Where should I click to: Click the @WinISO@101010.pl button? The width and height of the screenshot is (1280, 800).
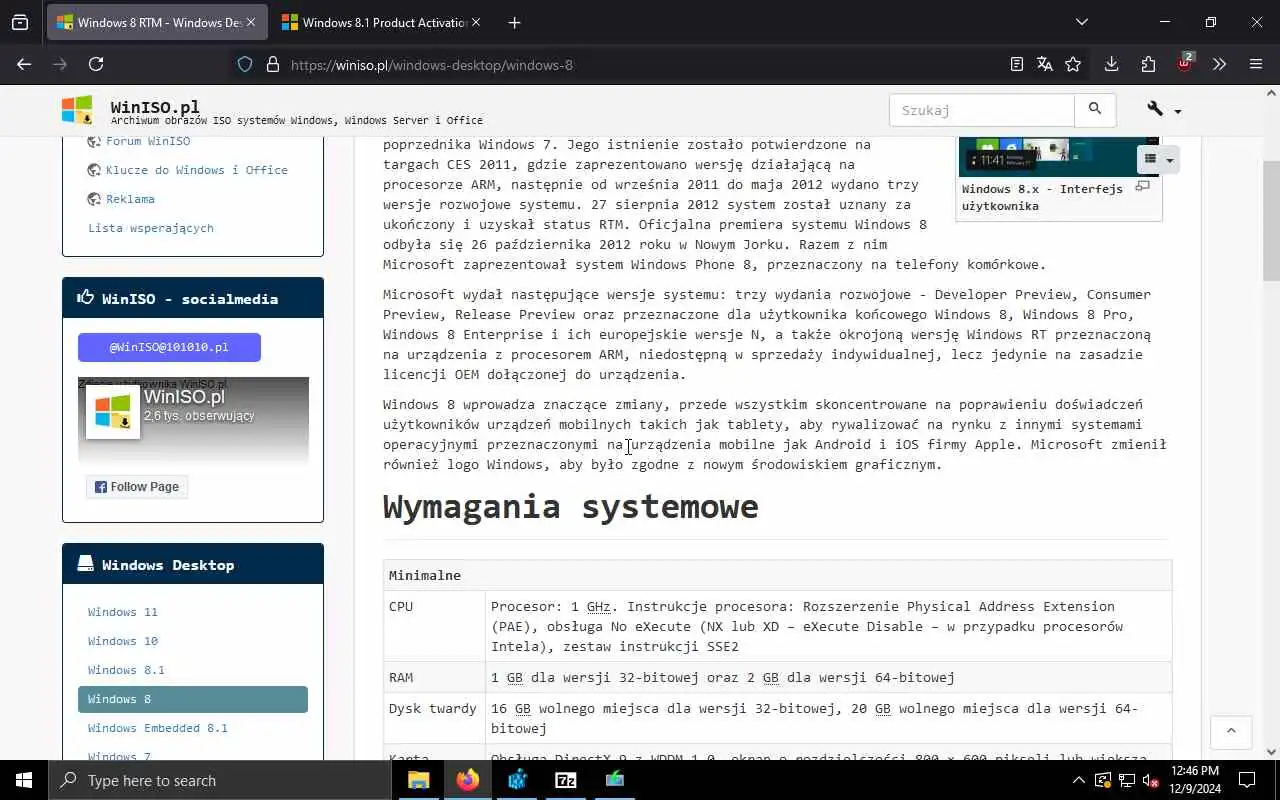[169, 347]
